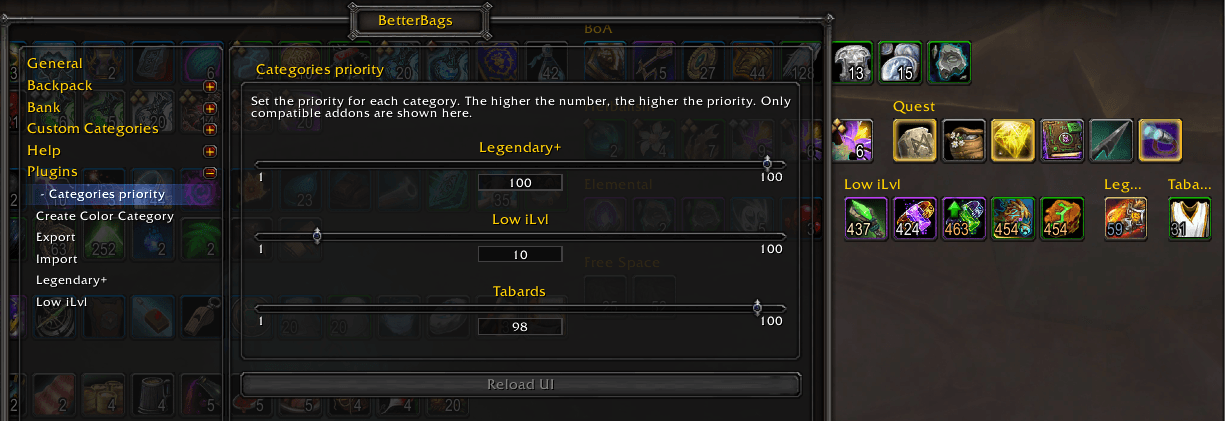Expand the Backpack options section
Screen dimensions: 1225x421
[x=210, y=86]
